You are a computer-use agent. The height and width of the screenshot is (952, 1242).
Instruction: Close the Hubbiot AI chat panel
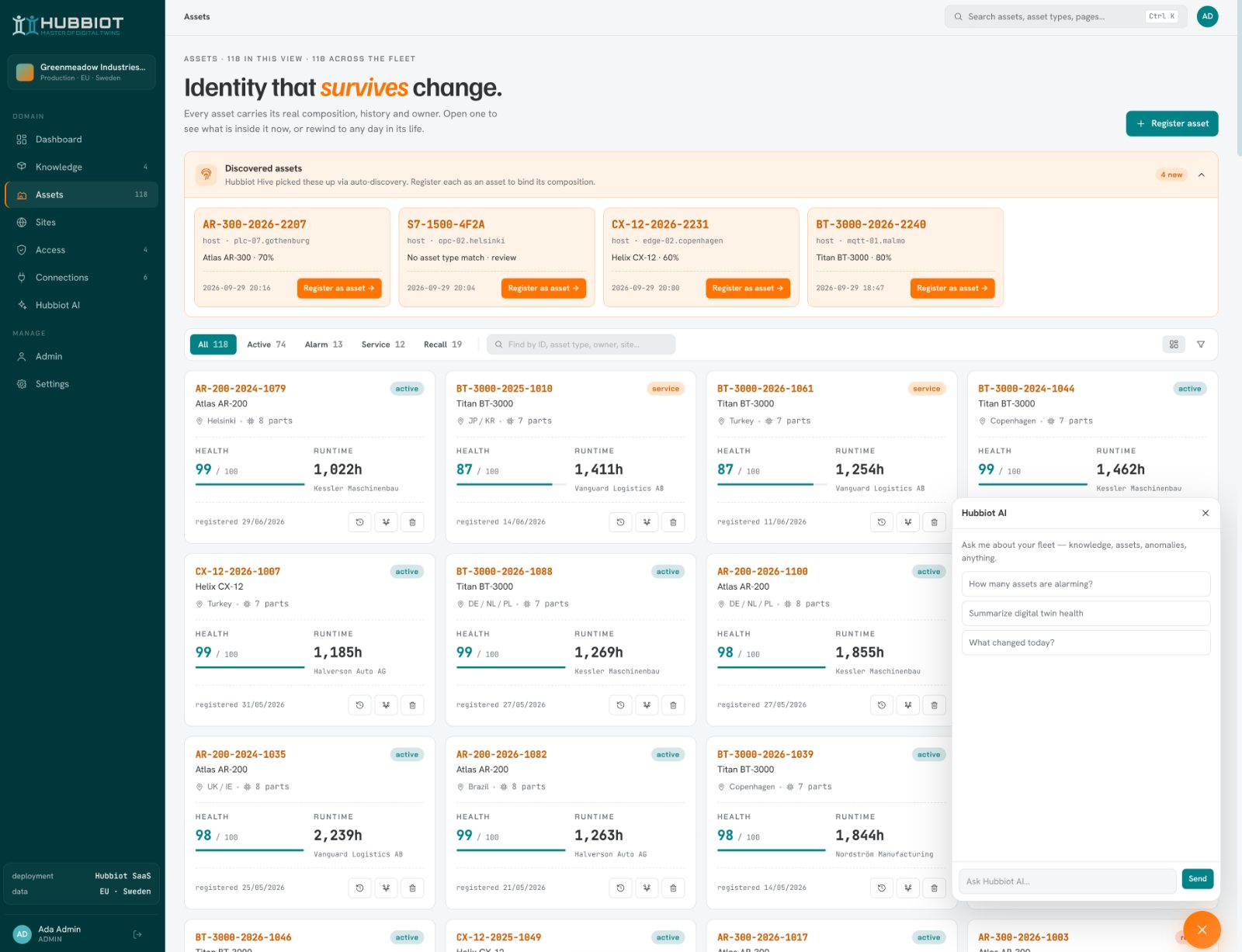pos(1206,513)
